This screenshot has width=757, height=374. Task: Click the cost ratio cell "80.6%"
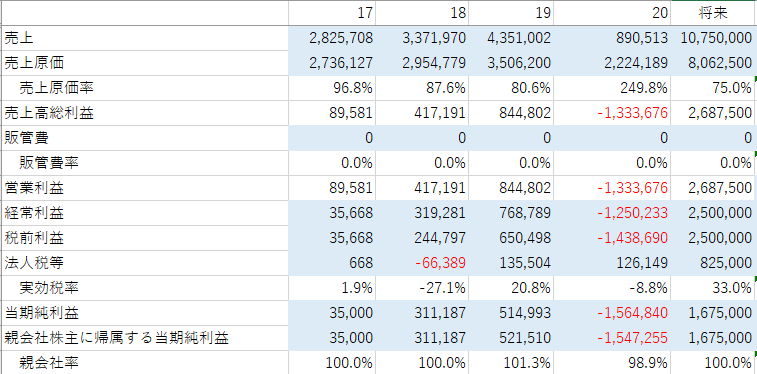pyautogui.click(x=510, y=88)
